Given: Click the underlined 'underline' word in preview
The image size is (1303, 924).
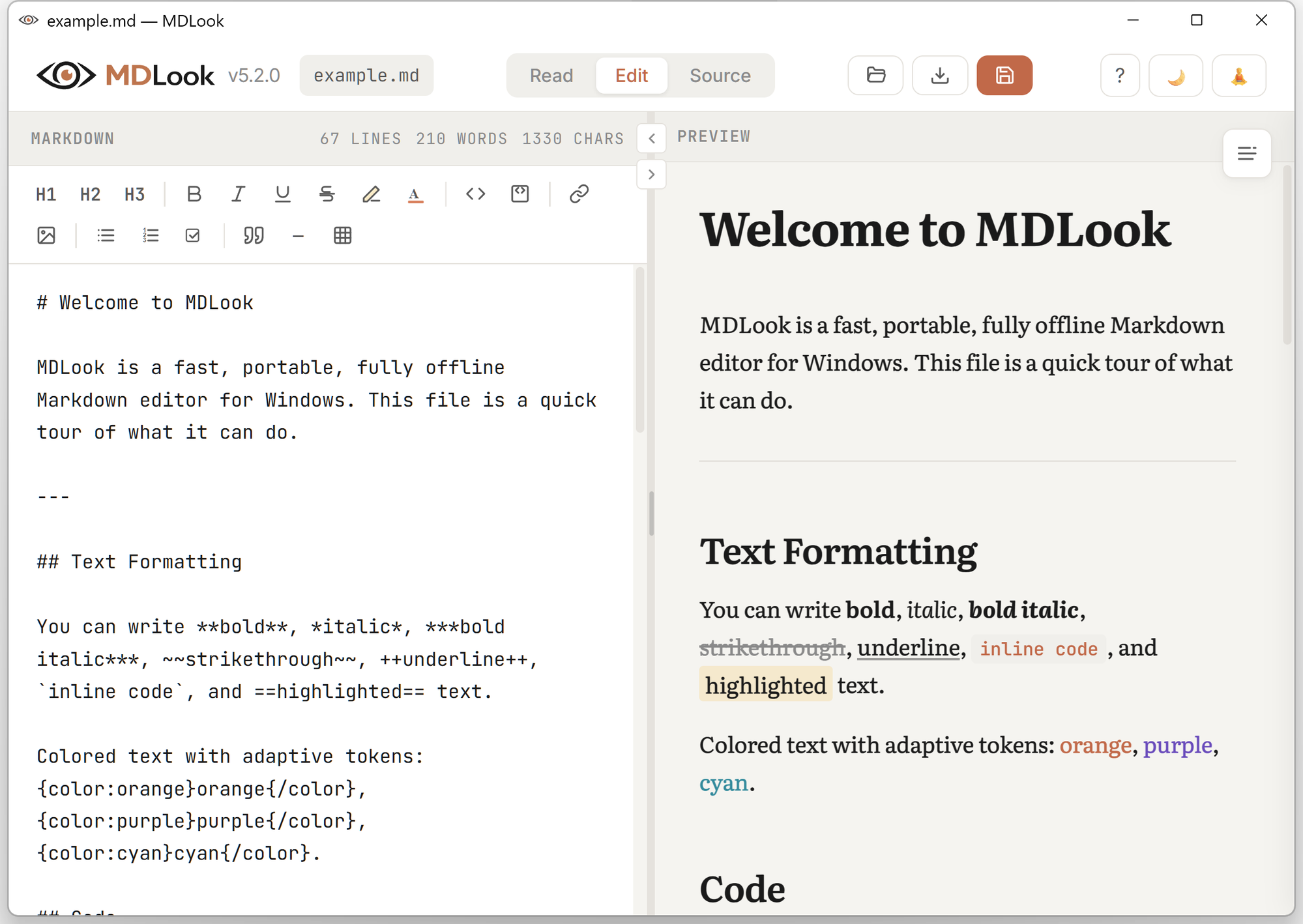Looking at the screenshot, I should [x=908, y=648].
